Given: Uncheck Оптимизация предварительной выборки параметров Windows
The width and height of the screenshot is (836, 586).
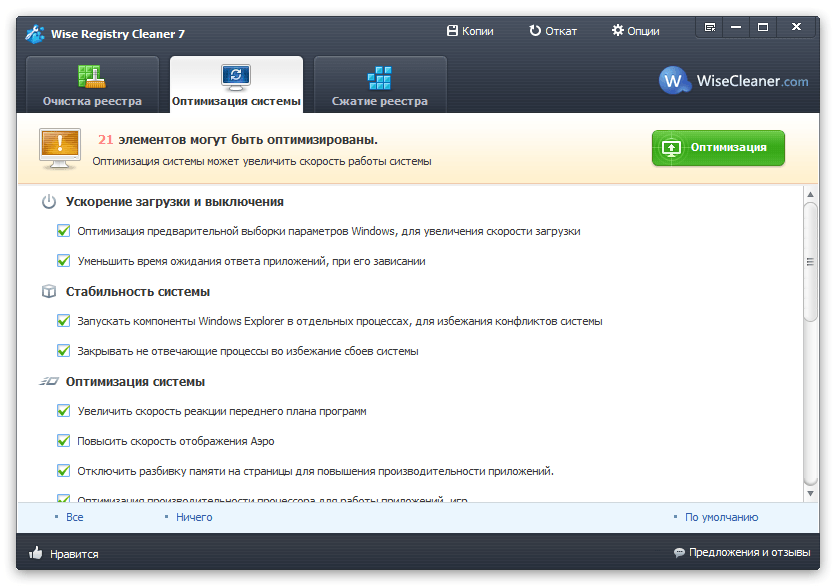Looking at the screenshot, I should click(63, 231).
